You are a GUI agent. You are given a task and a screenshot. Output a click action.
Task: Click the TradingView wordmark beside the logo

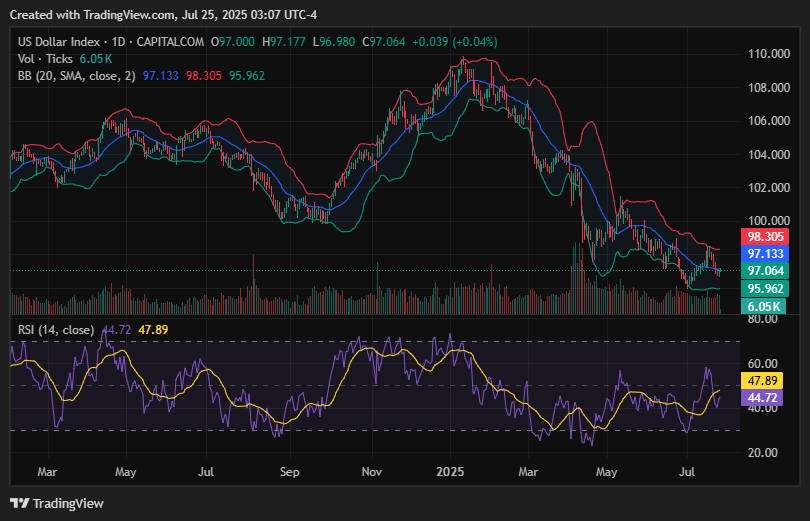(68, 503)
